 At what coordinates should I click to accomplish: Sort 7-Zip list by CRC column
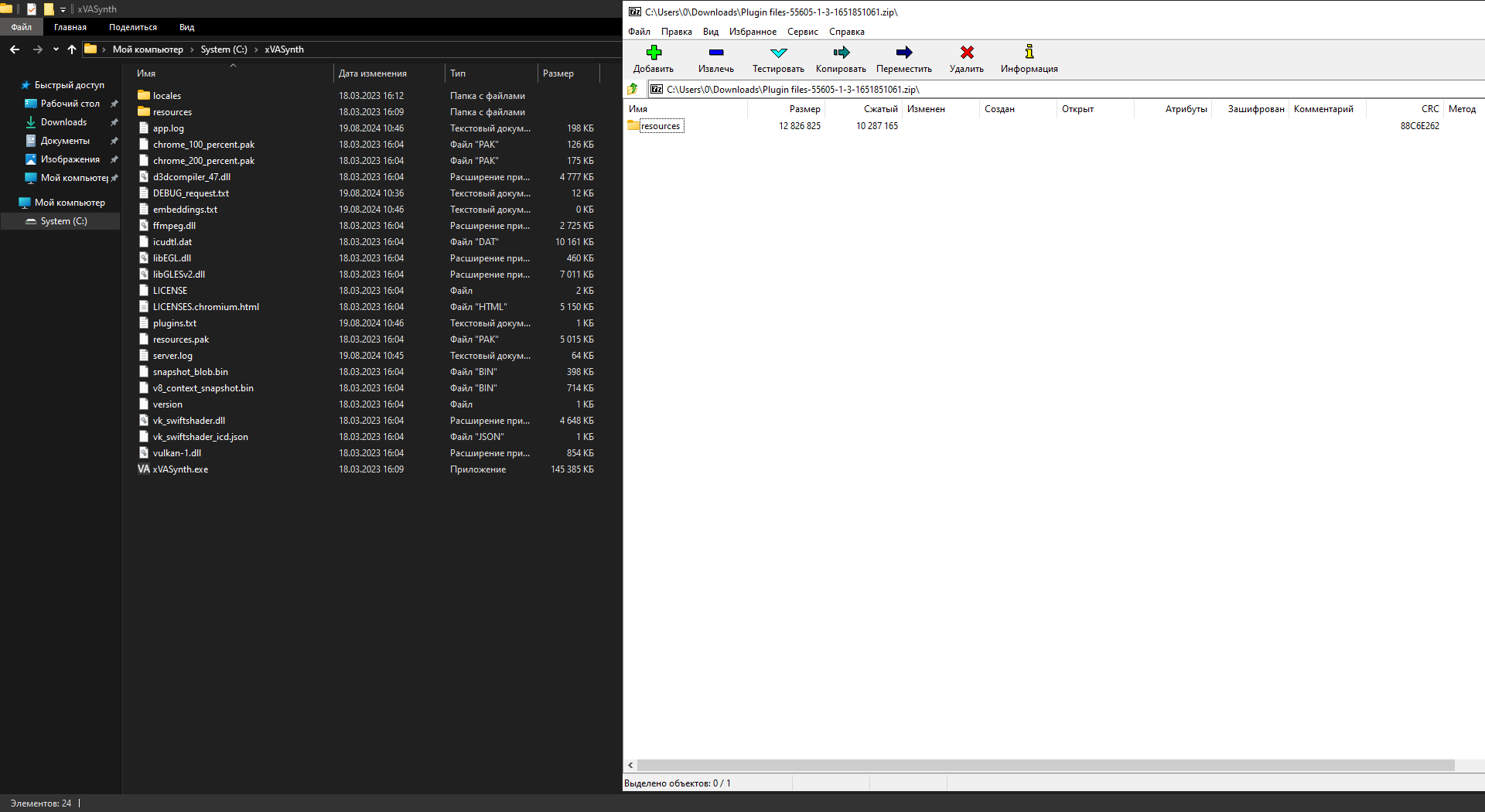click(x=1430, y=109)
